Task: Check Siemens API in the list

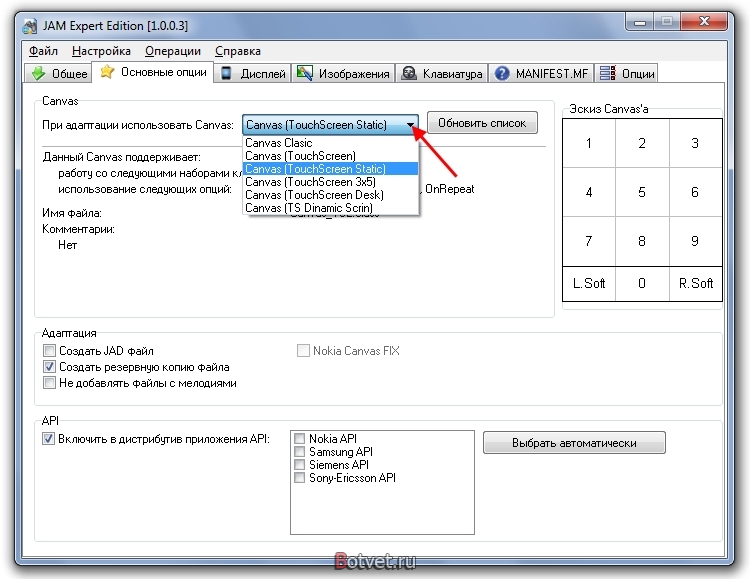Action: click(x=299, y=464)
